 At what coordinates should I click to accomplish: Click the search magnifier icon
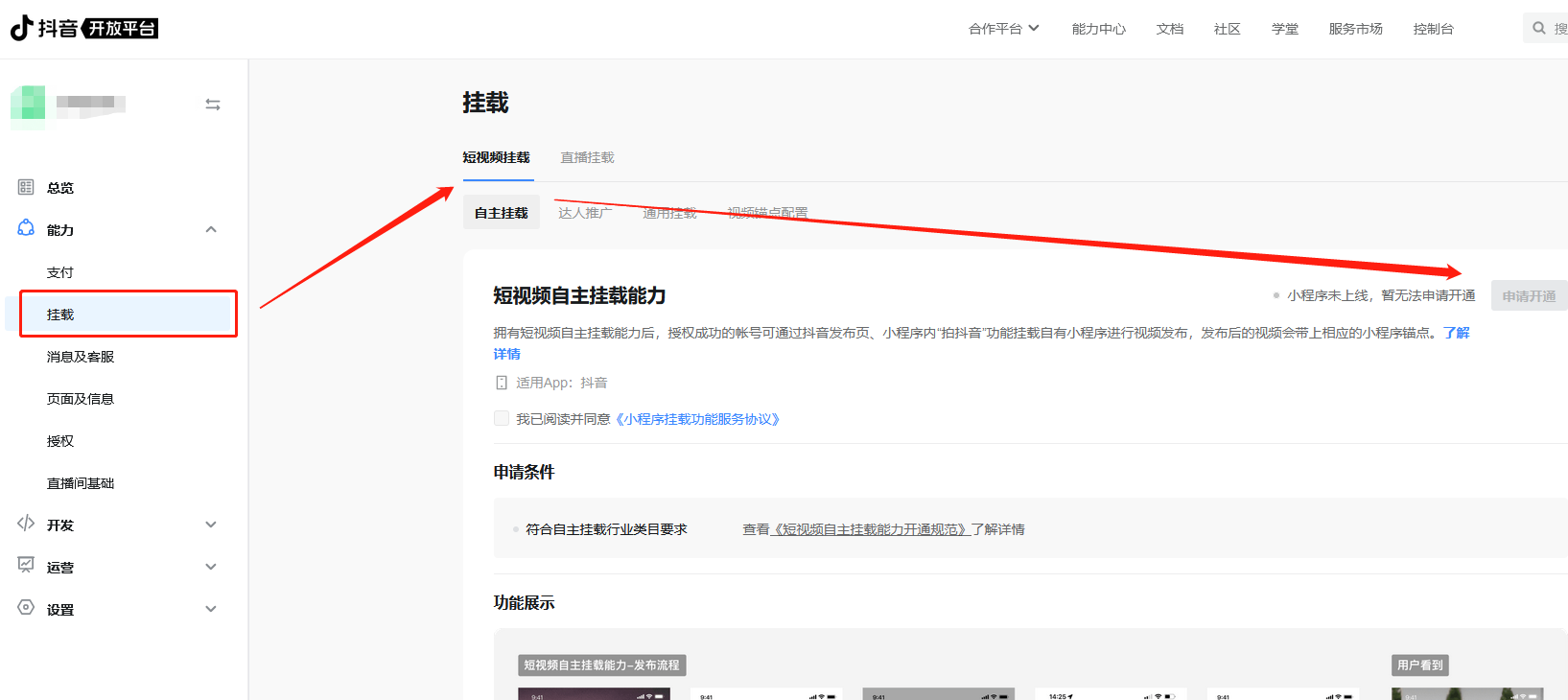click(1539, 28)
